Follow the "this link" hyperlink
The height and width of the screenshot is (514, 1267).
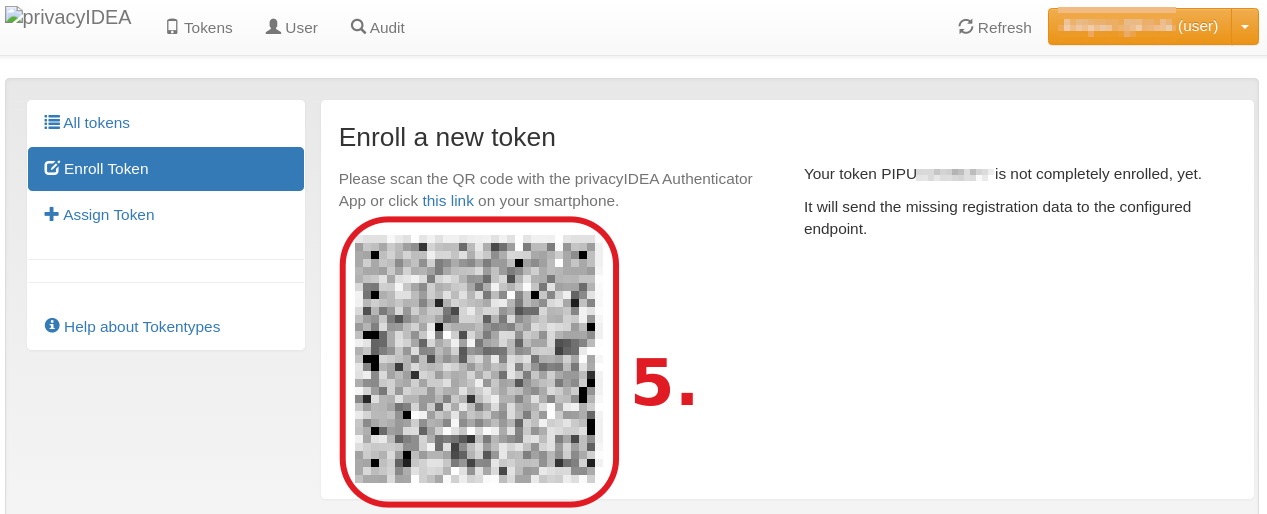448,201
